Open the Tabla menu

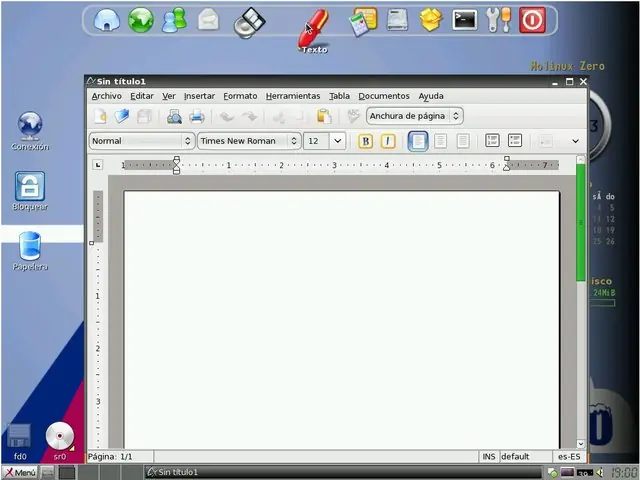click(339, 96)
